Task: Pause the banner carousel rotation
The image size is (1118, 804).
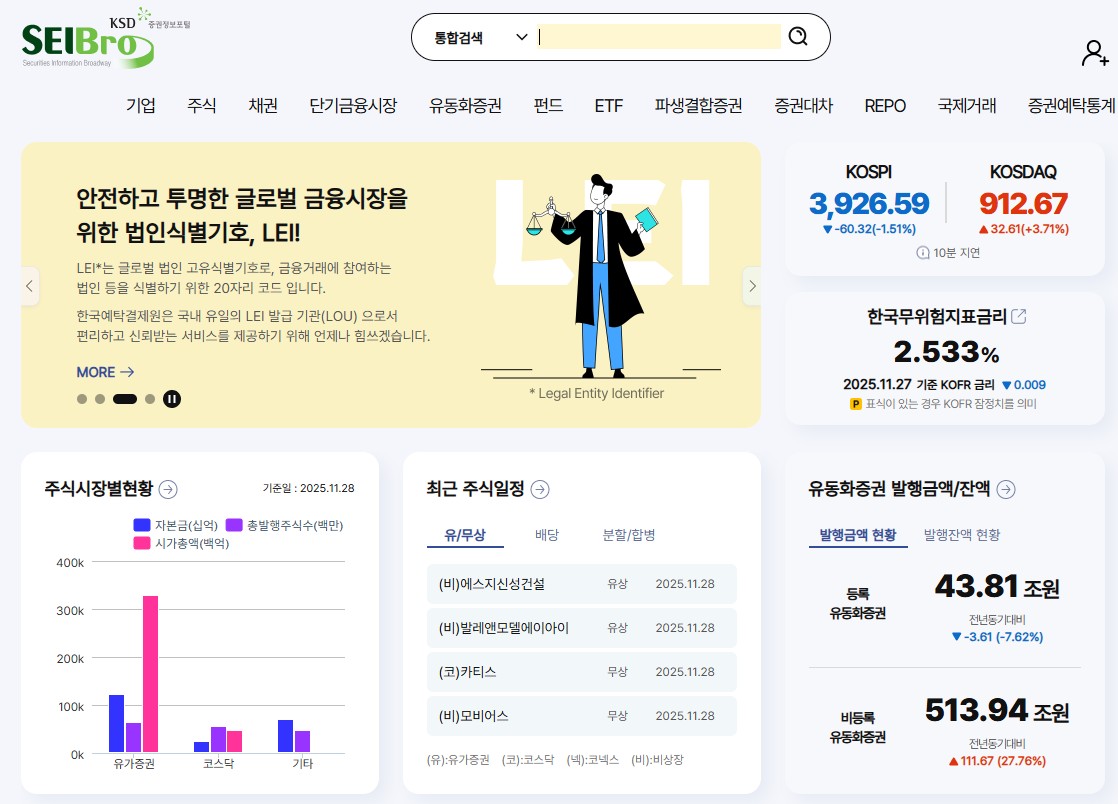Action: [172, 399]
